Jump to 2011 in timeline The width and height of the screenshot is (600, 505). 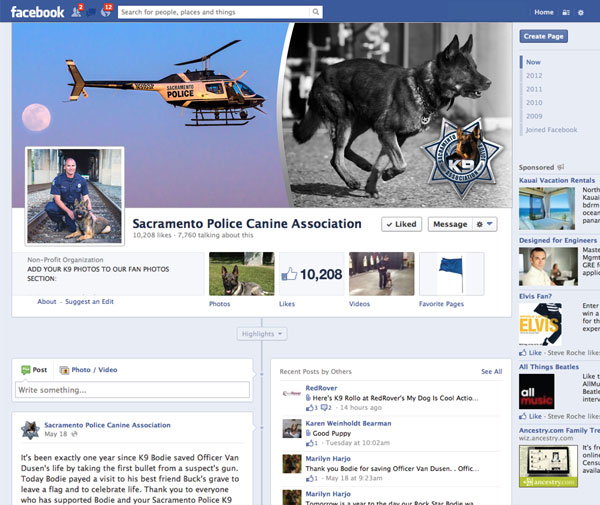534,89
